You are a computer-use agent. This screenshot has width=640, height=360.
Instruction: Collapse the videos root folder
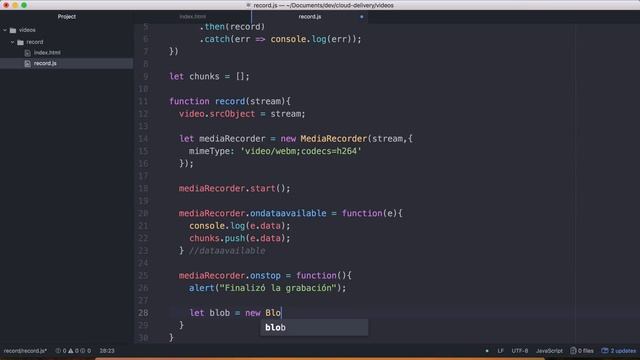click(x=5, y=30)
